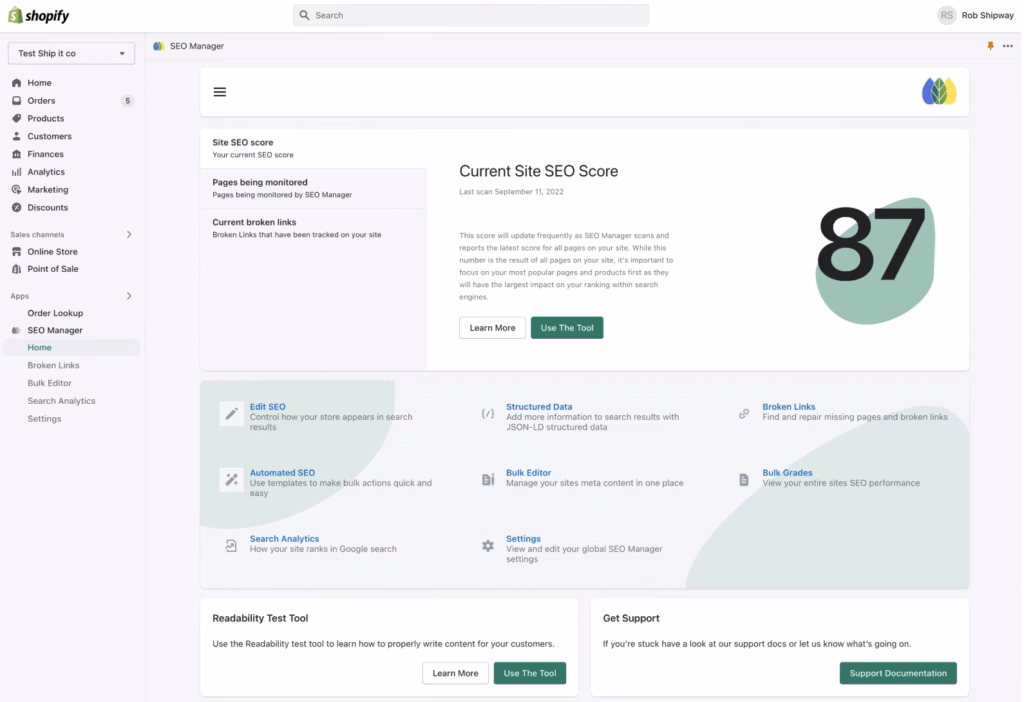Click the pin icon on the app bar
Image resolution: width=1024 pixels, height=702 pixels.
[990, 45]
